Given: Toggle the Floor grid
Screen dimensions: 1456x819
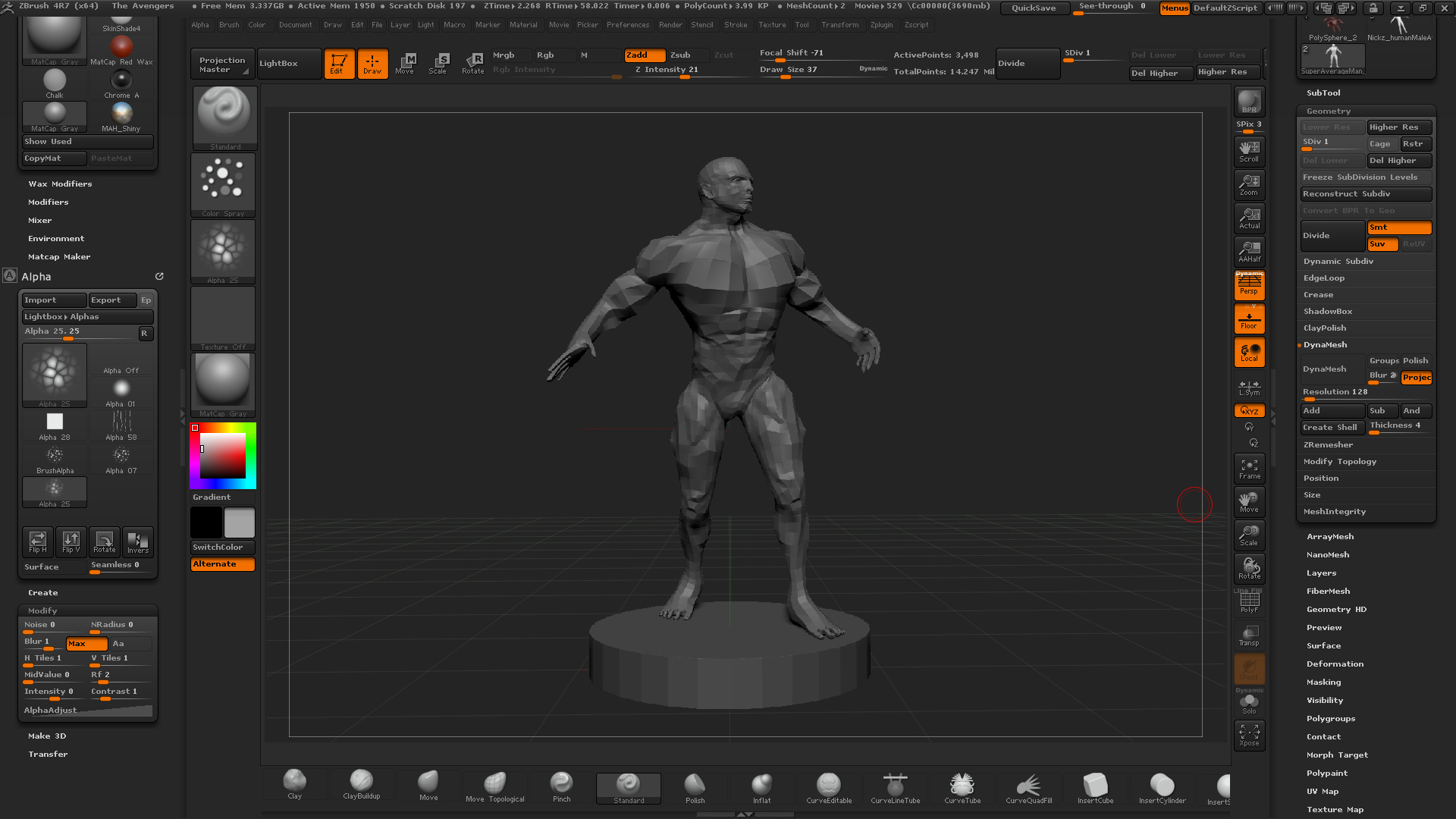Looking at the screenshot, I should point(1249,318).
